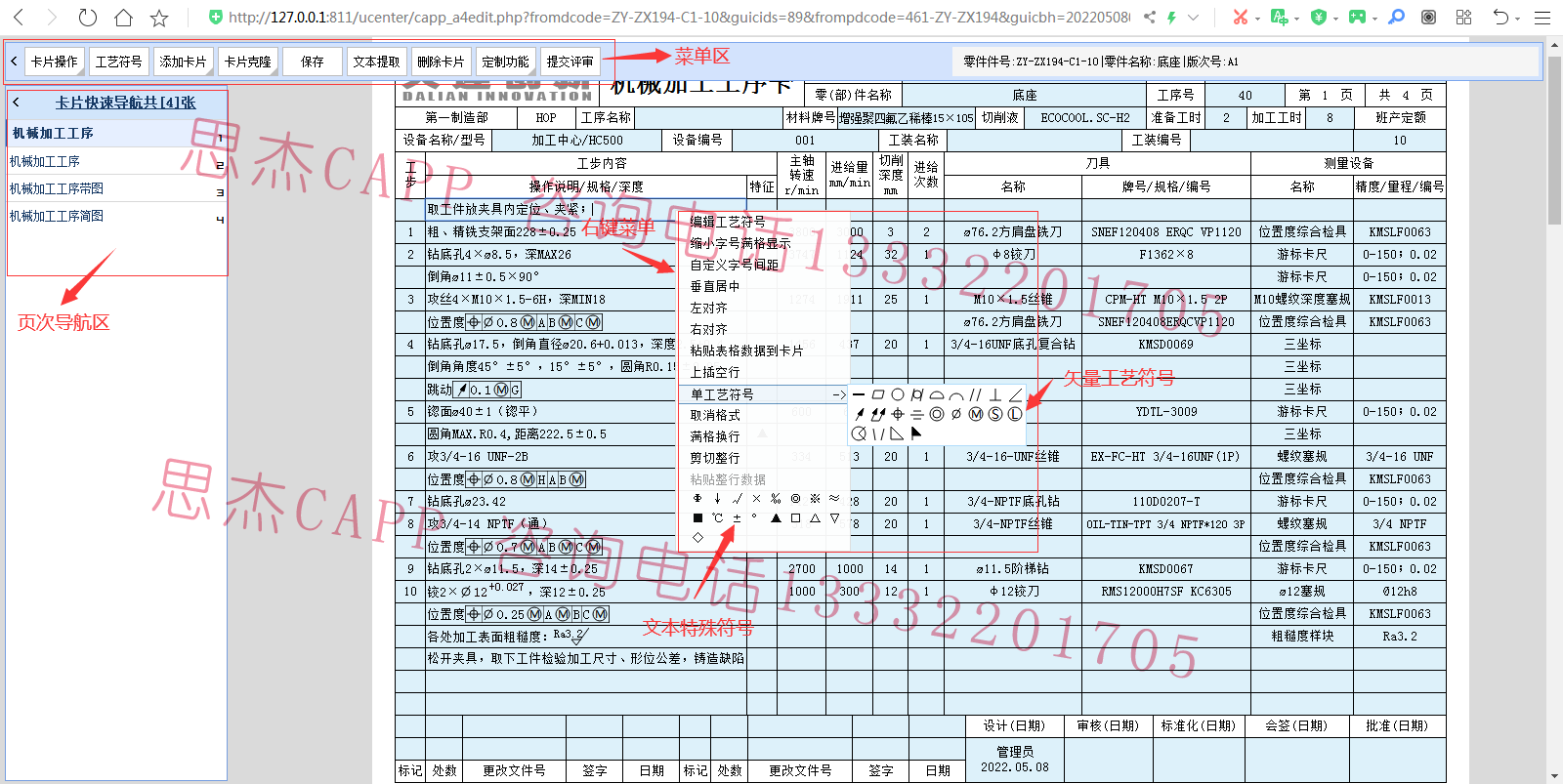Collapse the menu bar with left chevron

click(14, 62)
